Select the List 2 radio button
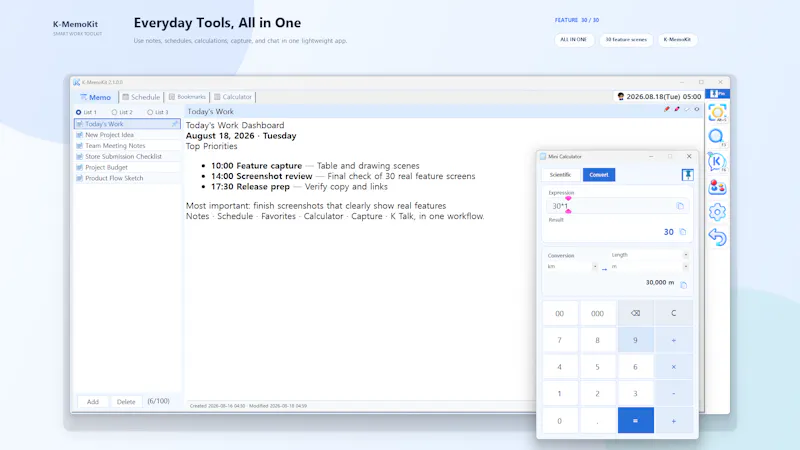Viewport: 800px width, 450px height. tap(114, 112)
